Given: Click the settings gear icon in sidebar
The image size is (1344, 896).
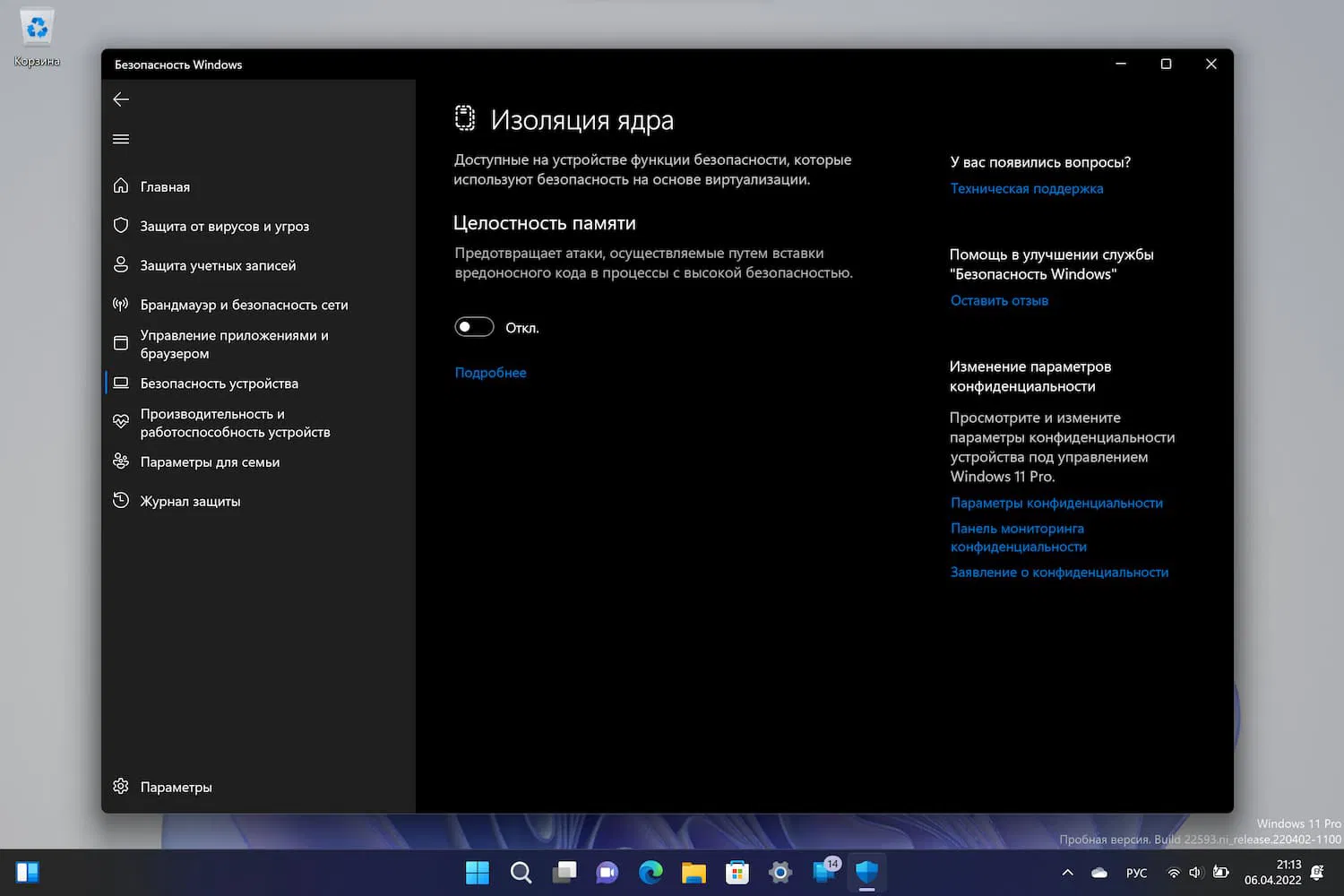Looking at the screenshot, I should click(121, 786).
